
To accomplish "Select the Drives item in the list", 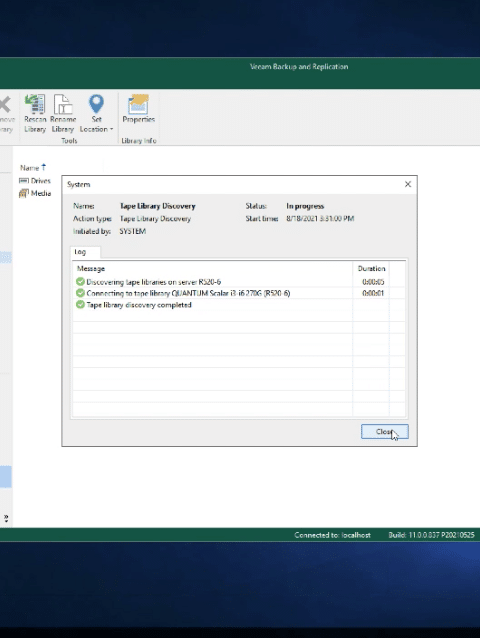I will click(x=35, y=181).
